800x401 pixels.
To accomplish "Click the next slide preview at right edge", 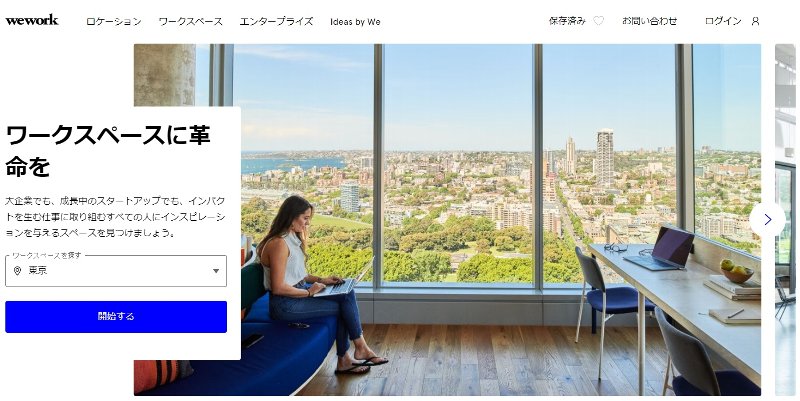I will point(785,219).
